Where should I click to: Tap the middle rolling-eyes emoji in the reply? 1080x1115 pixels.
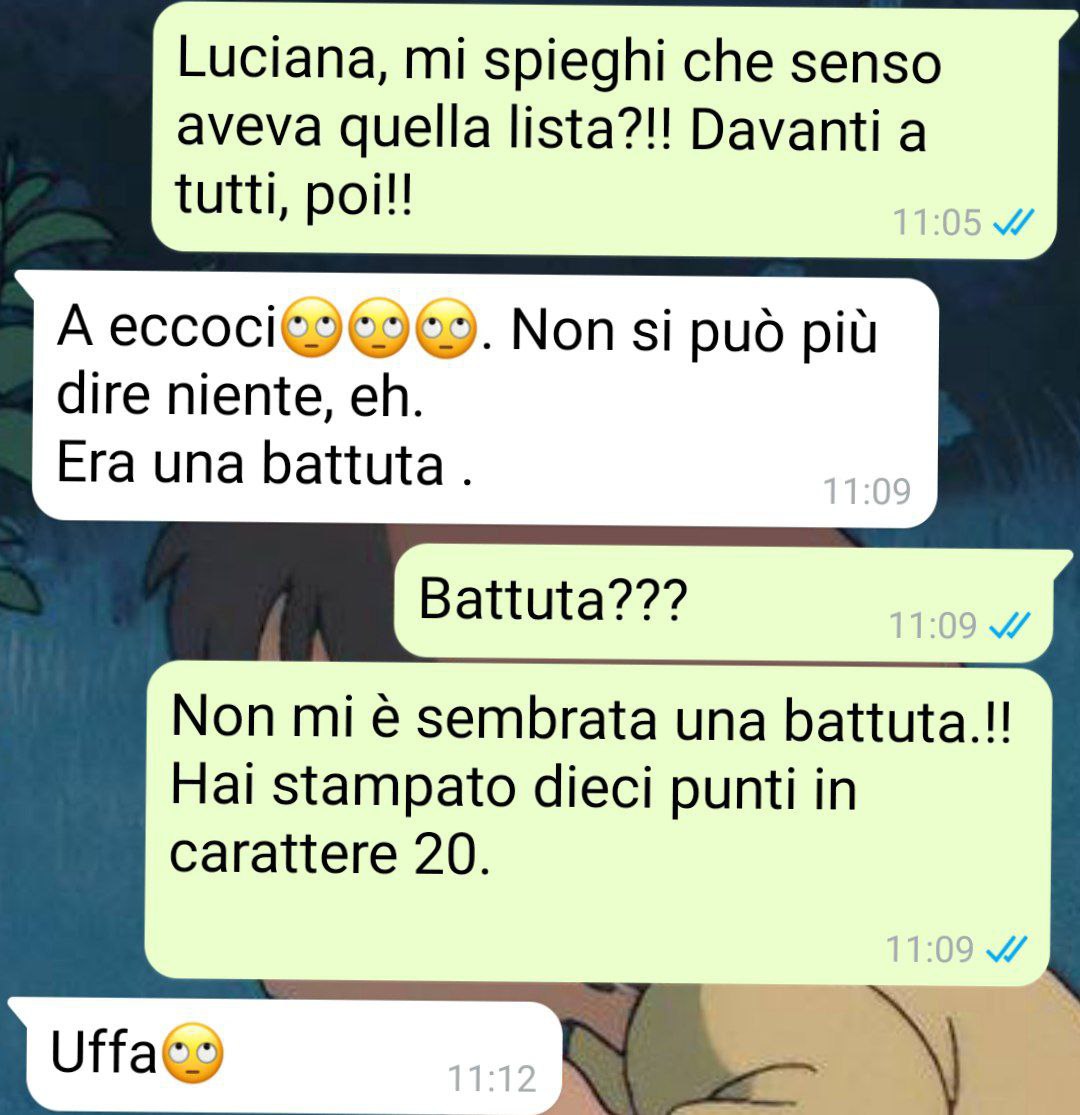point(378,328)
